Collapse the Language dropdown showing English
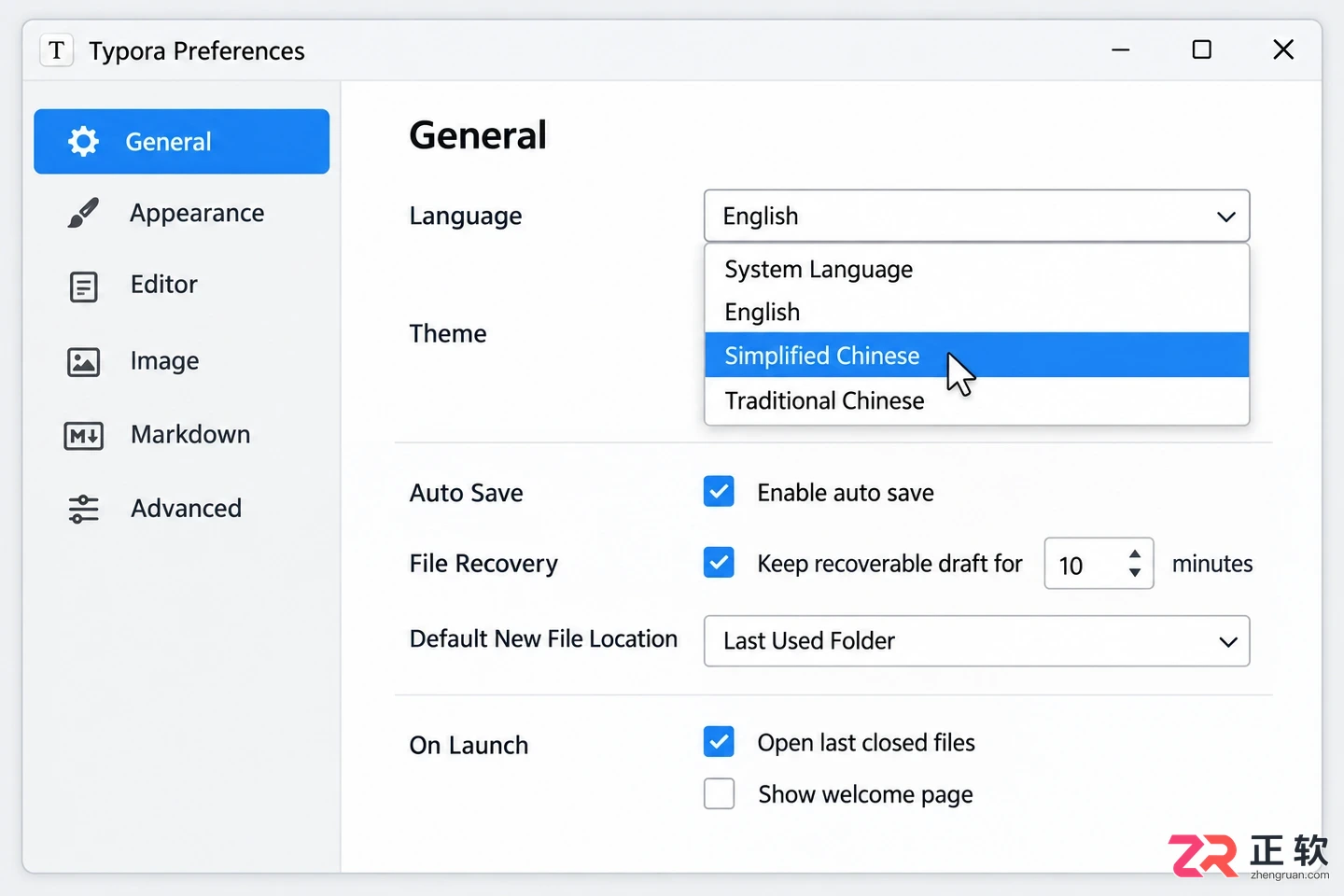Image resolution: width=1344 pixels, height=896 pixels. point(976,217)
